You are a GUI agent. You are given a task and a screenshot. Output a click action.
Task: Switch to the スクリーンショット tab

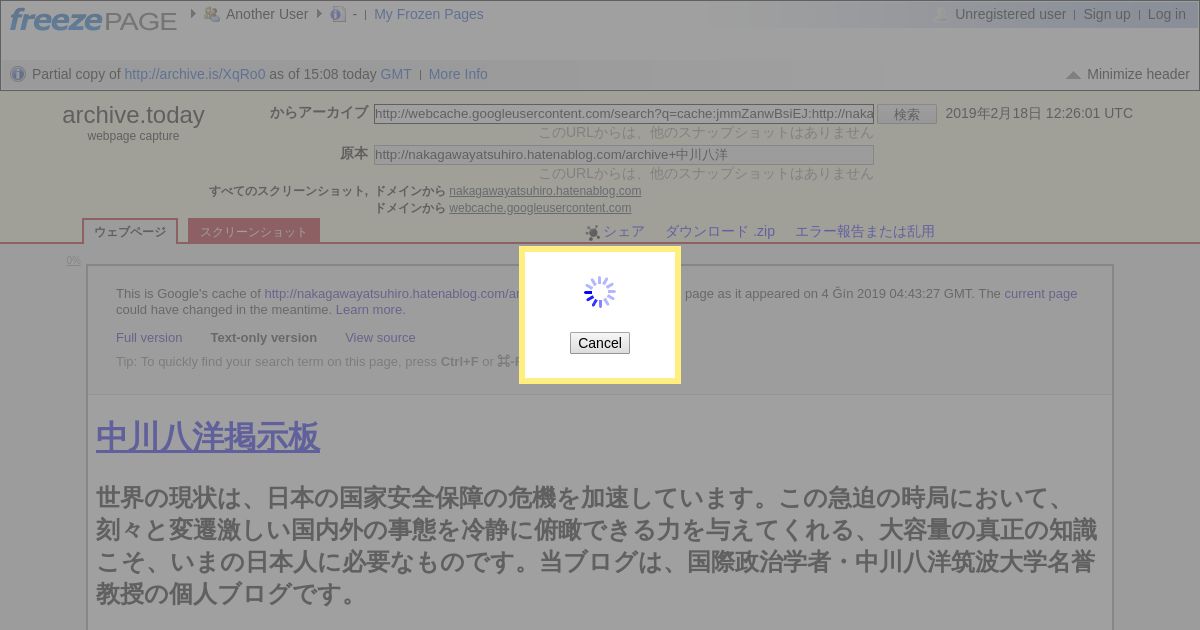click(x=254, y=231)
